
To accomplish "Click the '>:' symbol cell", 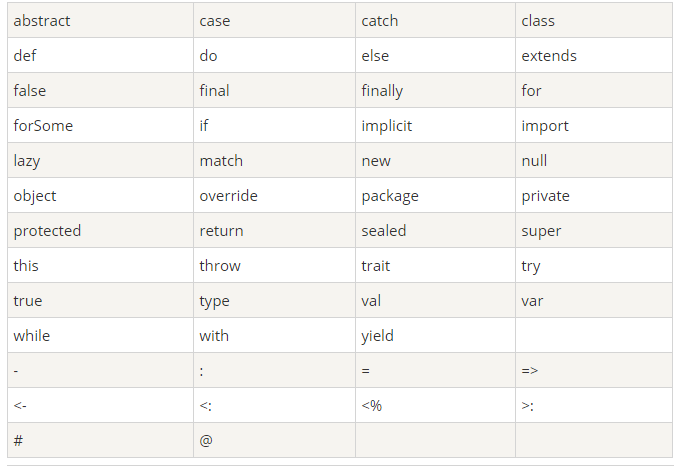I will [x=594, y=405].
